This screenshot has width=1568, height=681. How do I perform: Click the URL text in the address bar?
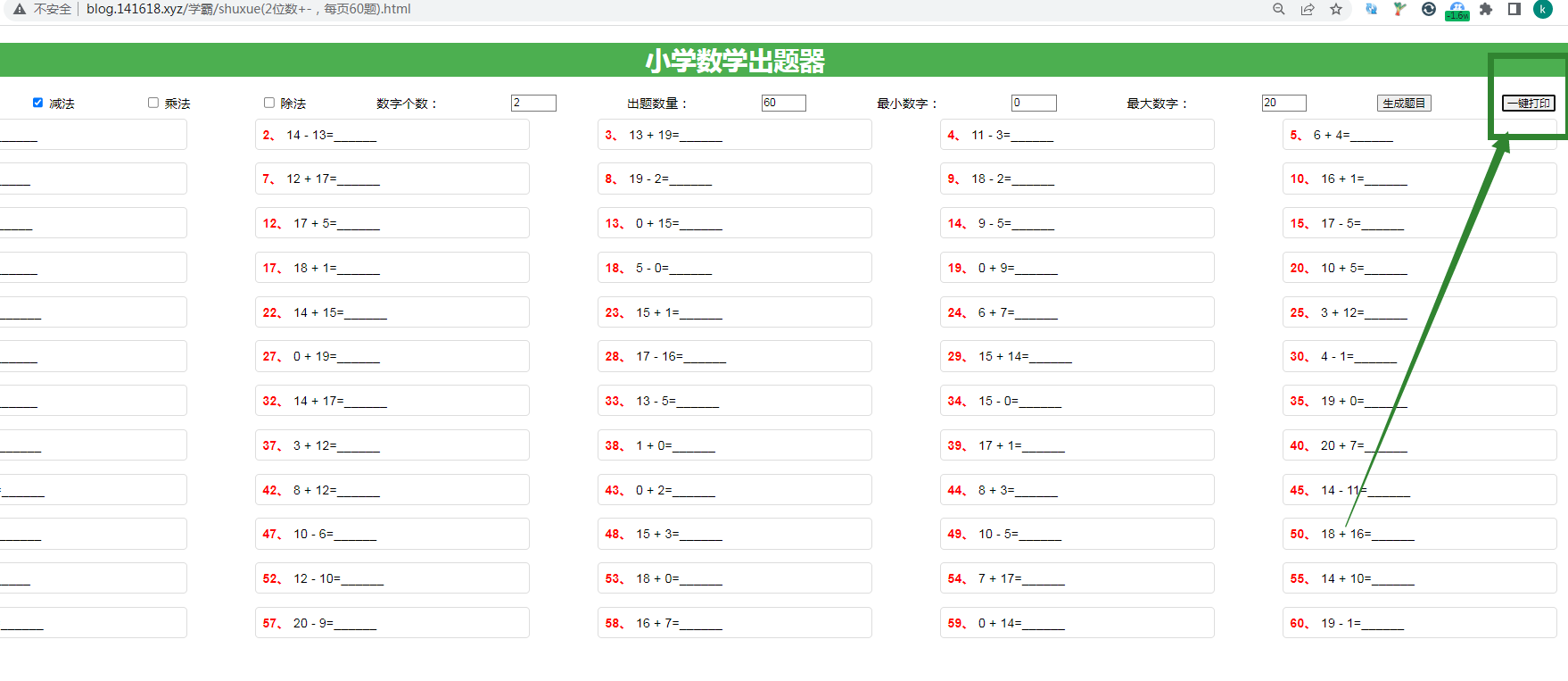(x=248, y=9)
